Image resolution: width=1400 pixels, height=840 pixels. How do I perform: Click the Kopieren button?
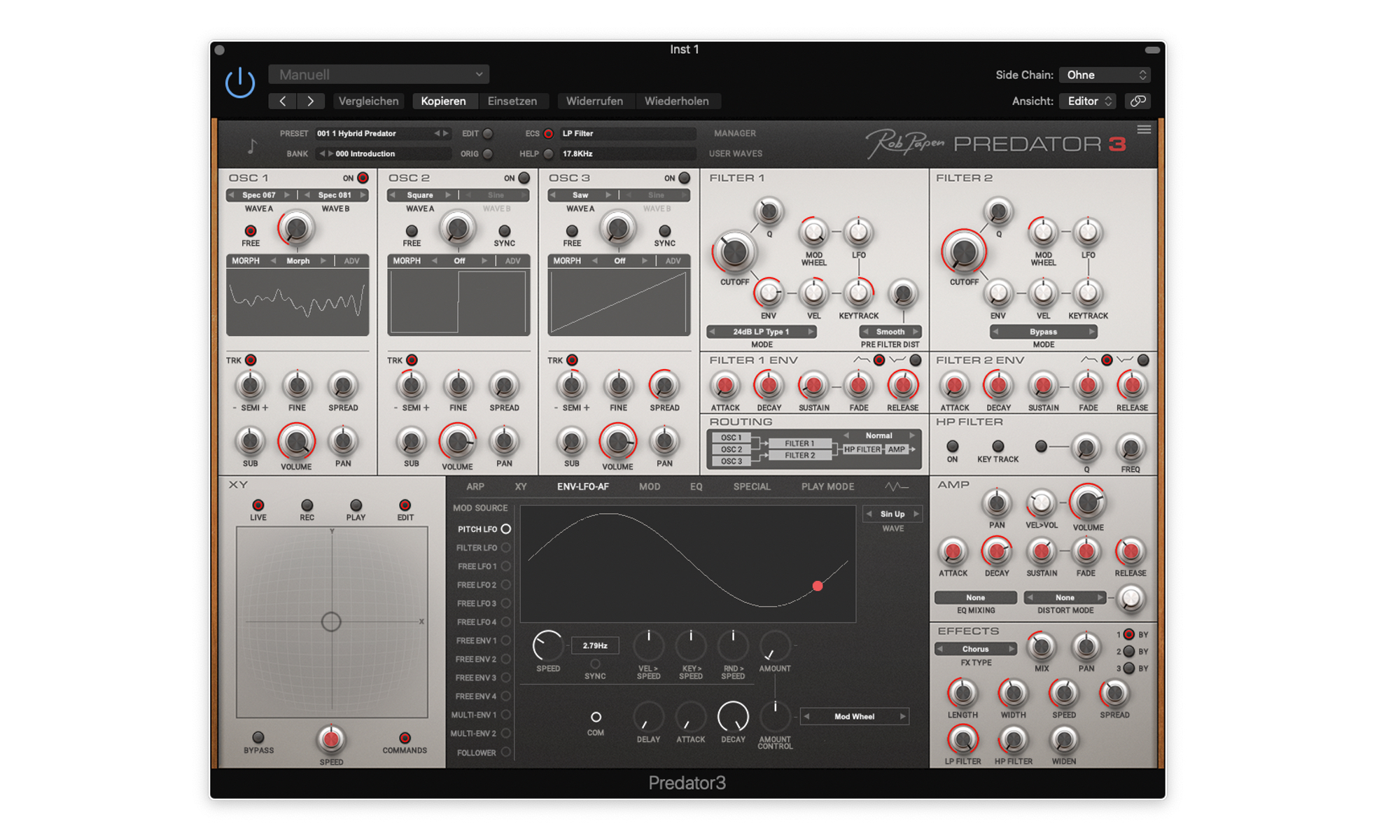444,101
